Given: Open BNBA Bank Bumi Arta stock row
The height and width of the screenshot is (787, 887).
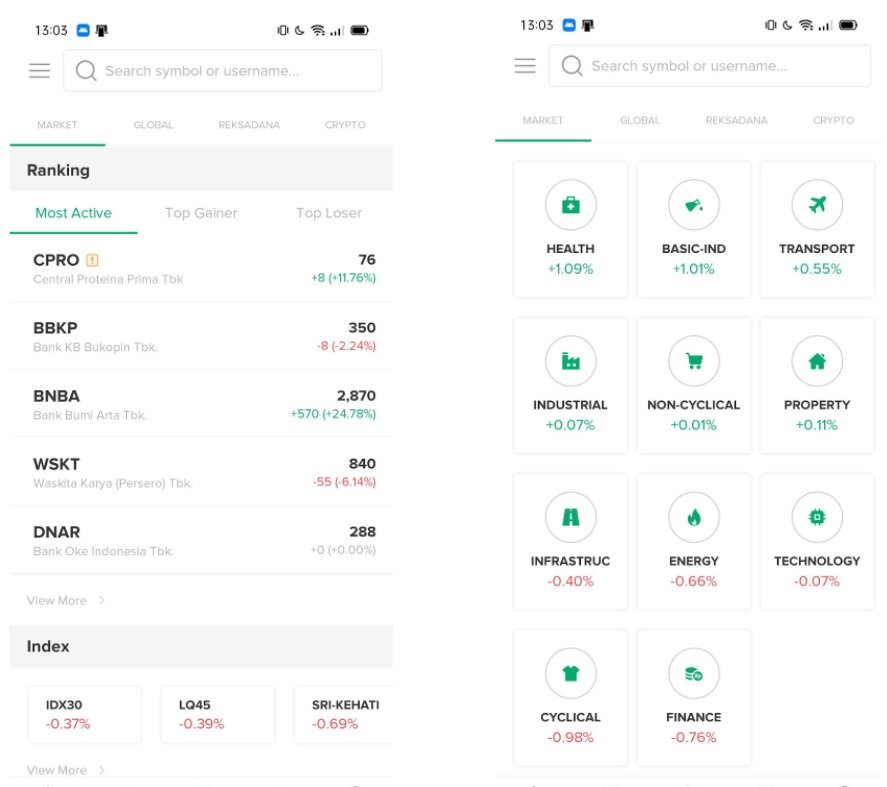Looking at the screenshot, I should 201,404.
